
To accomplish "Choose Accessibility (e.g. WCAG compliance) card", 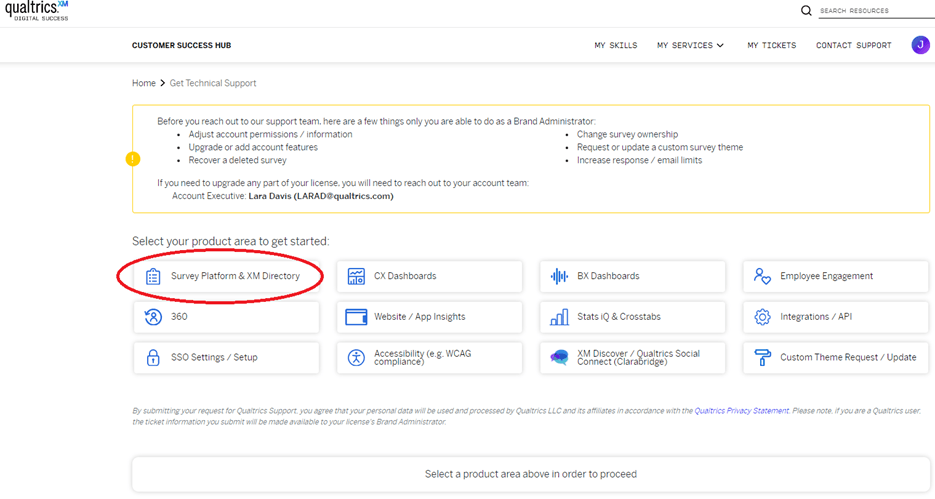I will 429,357.
